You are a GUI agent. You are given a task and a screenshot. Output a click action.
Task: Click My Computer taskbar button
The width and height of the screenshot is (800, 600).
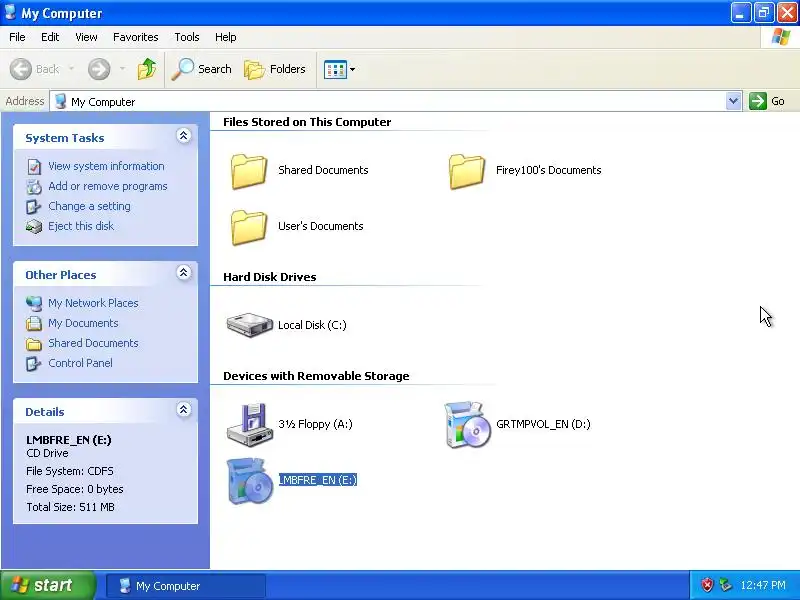(x=186, y=586)
